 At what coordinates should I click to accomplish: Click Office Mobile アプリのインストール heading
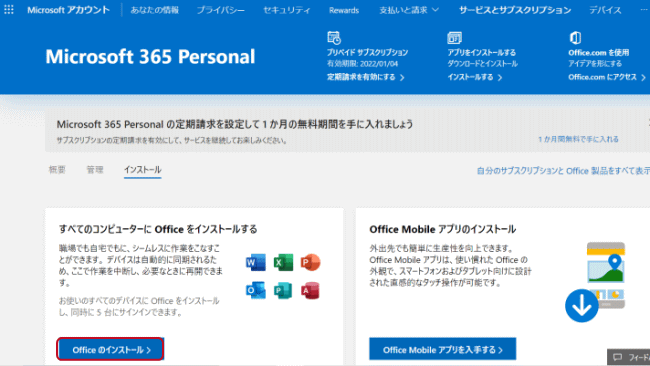pyautogui.click(x=442, y=229)
